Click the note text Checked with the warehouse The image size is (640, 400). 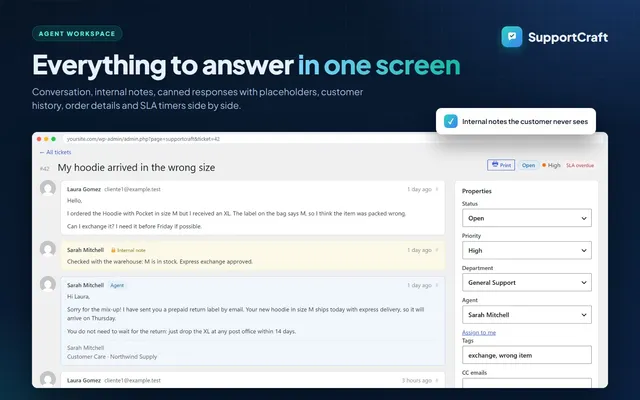[x=160, y=262]
